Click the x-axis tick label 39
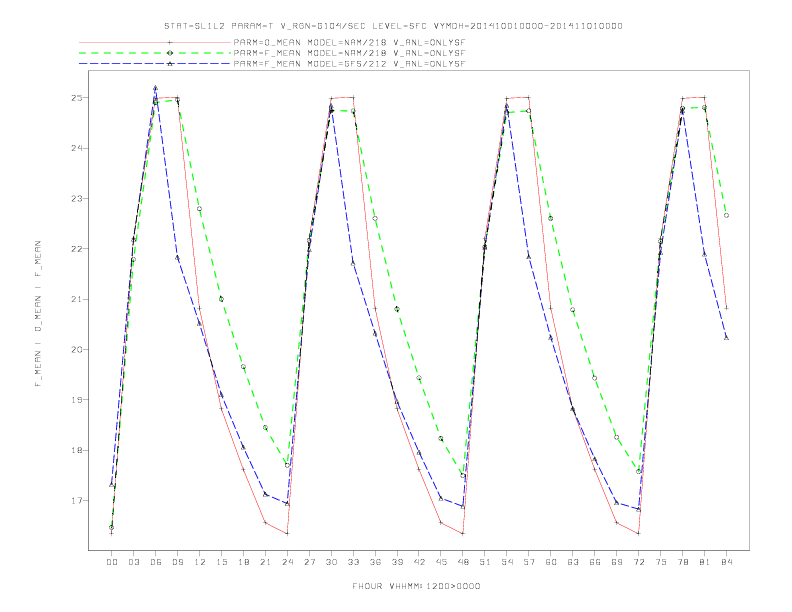792x612 pixels. [397, 562]
